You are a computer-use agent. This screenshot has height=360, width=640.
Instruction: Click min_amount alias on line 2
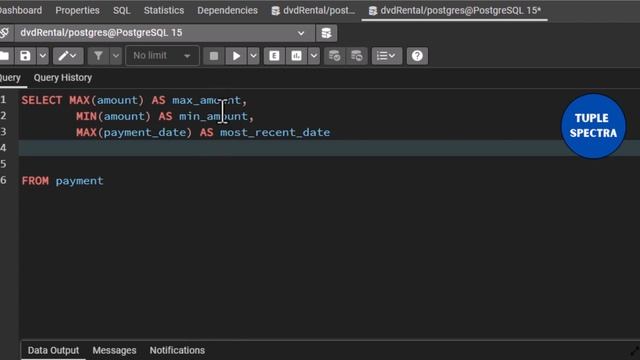click(x=213, y=116)
